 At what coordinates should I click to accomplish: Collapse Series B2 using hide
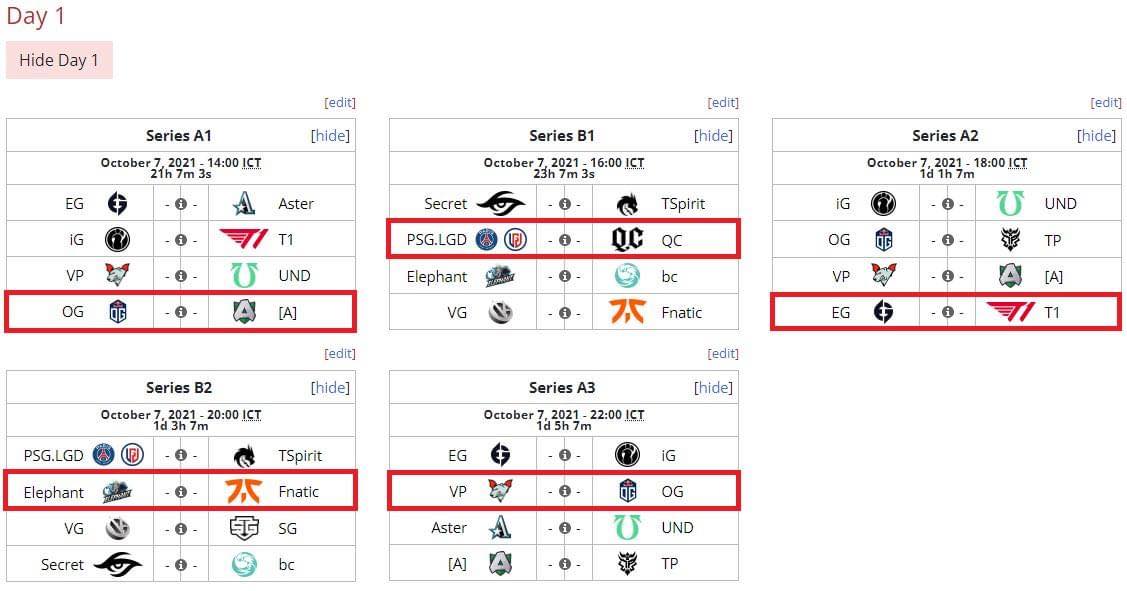[330, 388]
